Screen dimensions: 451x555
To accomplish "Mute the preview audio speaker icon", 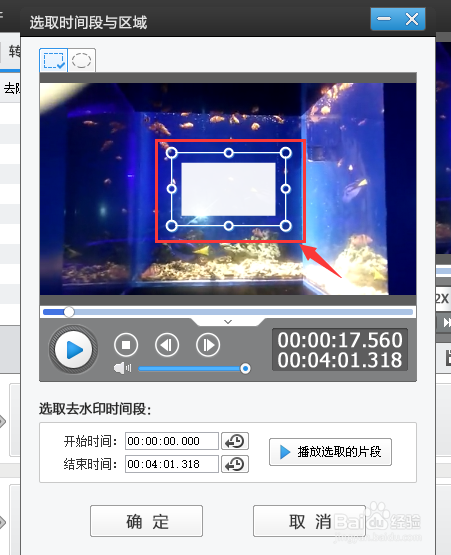I will [x=122, y=368].
